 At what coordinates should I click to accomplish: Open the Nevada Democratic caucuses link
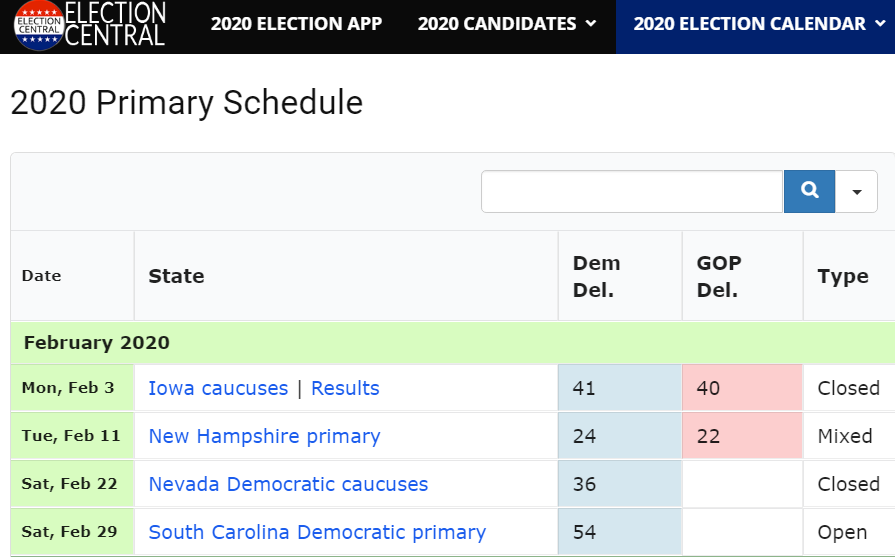[288, 484]
